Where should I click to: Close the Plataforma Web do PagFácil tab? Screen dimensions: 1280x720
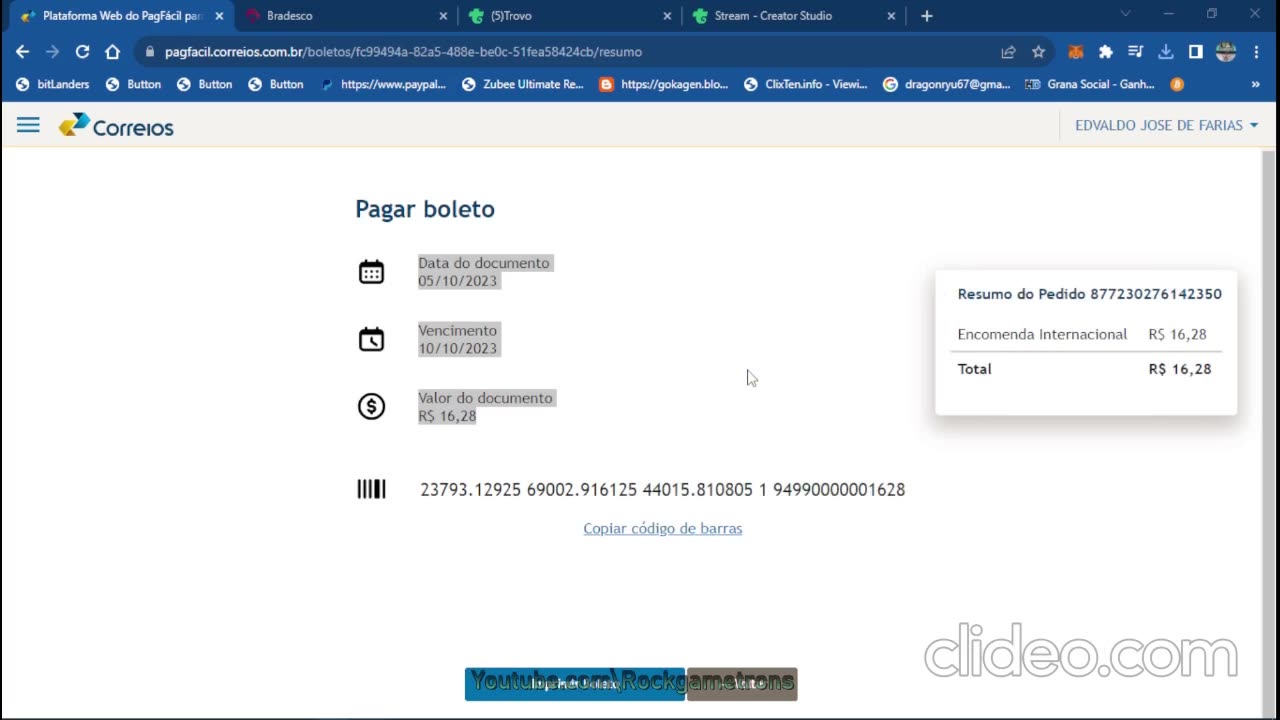(219, 16)
